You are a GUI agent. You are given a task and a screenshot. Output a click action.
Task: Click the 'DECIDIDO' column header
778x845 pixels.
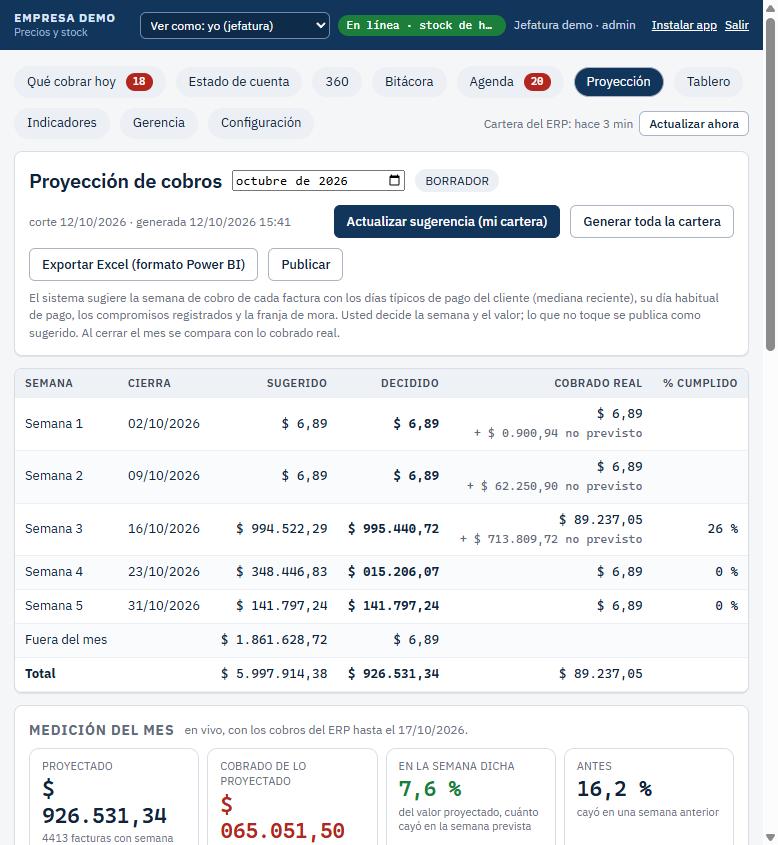[x=410, y=383]
